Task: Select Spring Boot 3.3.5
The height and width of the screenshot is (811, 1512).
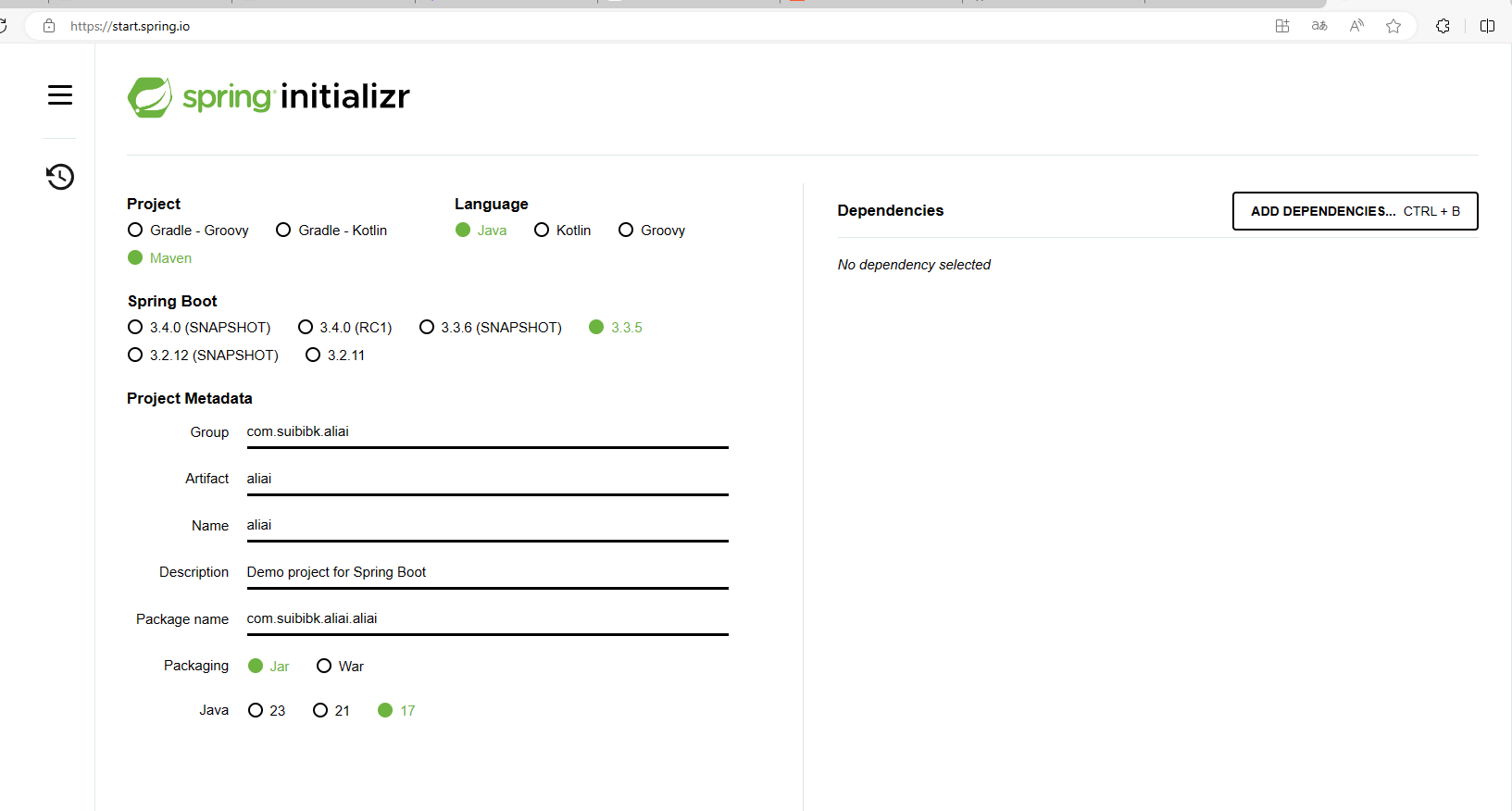Action: pyautogui.click(x=616, y=328)
